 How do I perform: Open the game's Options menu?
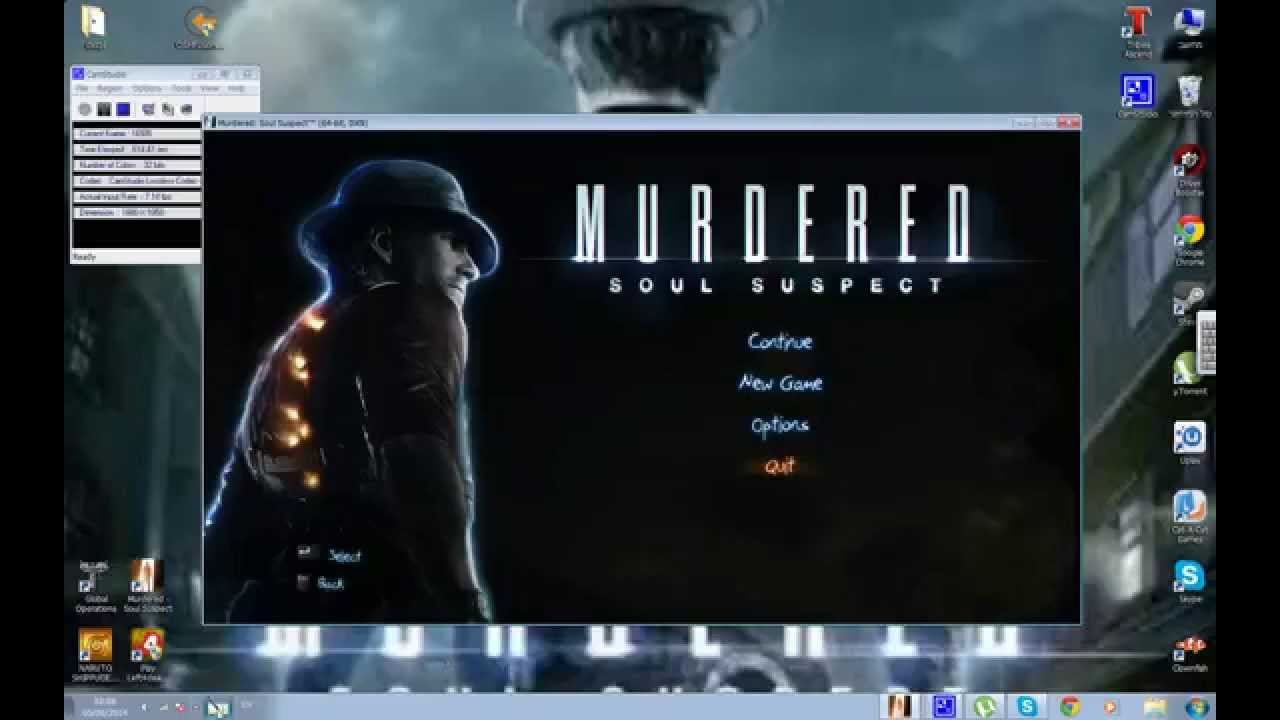tap(780, 425)
